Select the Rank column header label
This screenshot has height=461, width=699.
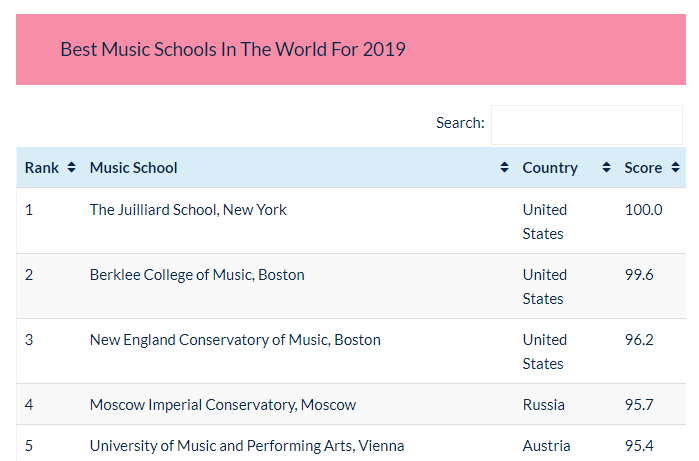(42, 168)
